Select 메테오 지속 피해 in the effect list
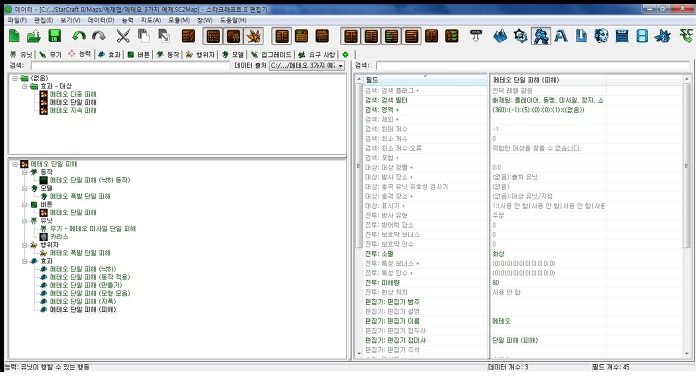The width and height of the screenshot is (700, 376). [73, 110]
